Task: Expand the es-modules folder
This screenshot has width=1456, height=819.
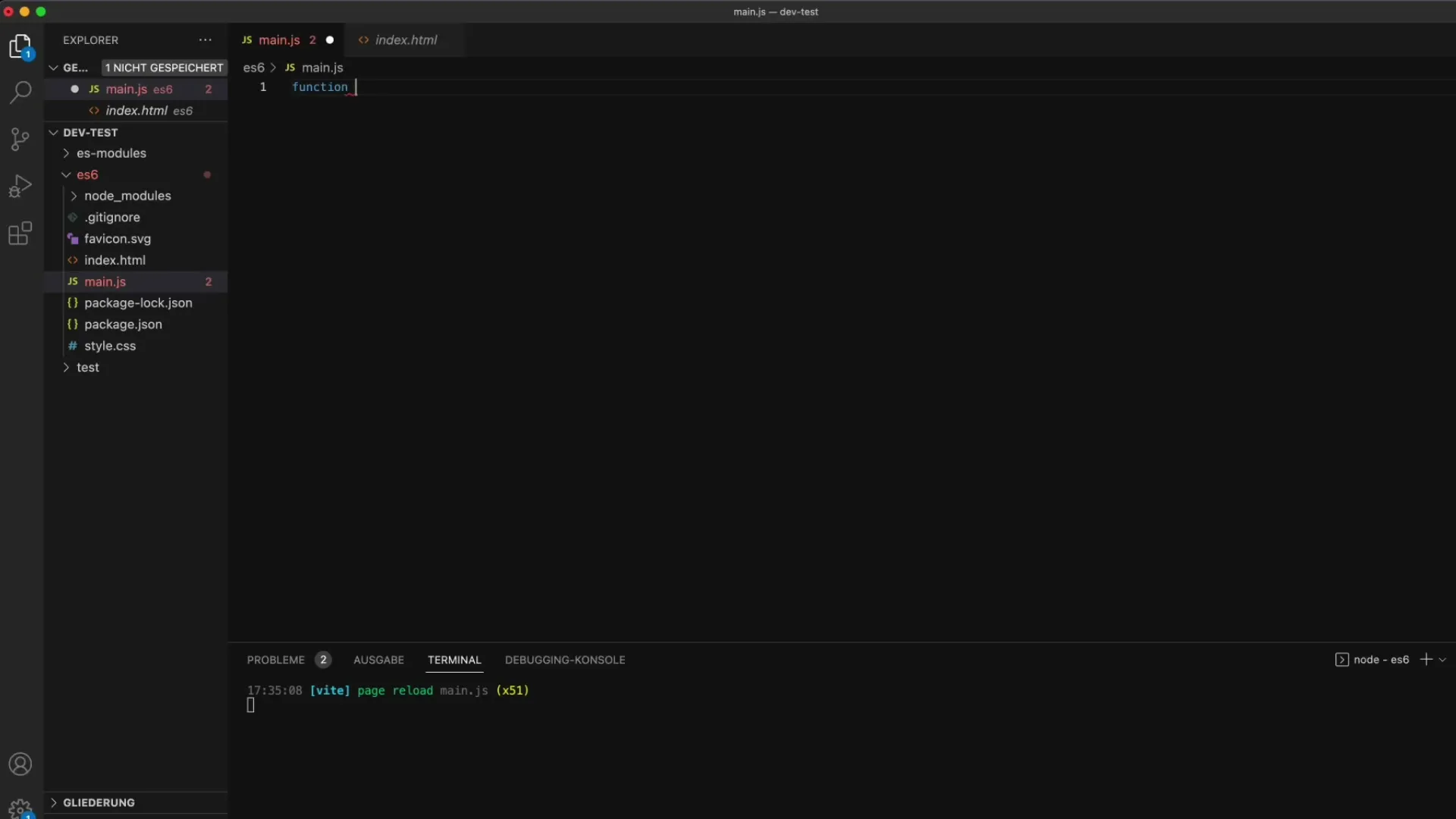Action: pyautogui.click(x=111, y=153)
